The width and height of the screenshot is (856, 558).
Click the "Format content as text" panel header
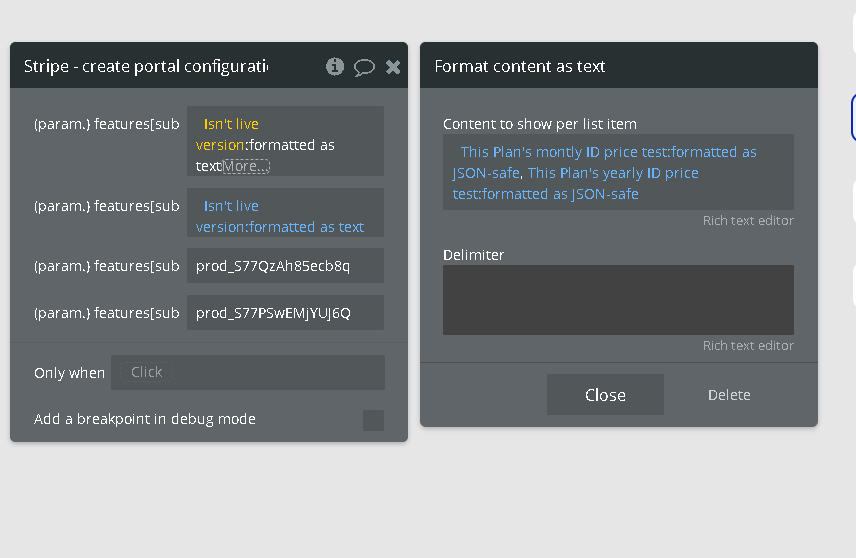point(520,66)
